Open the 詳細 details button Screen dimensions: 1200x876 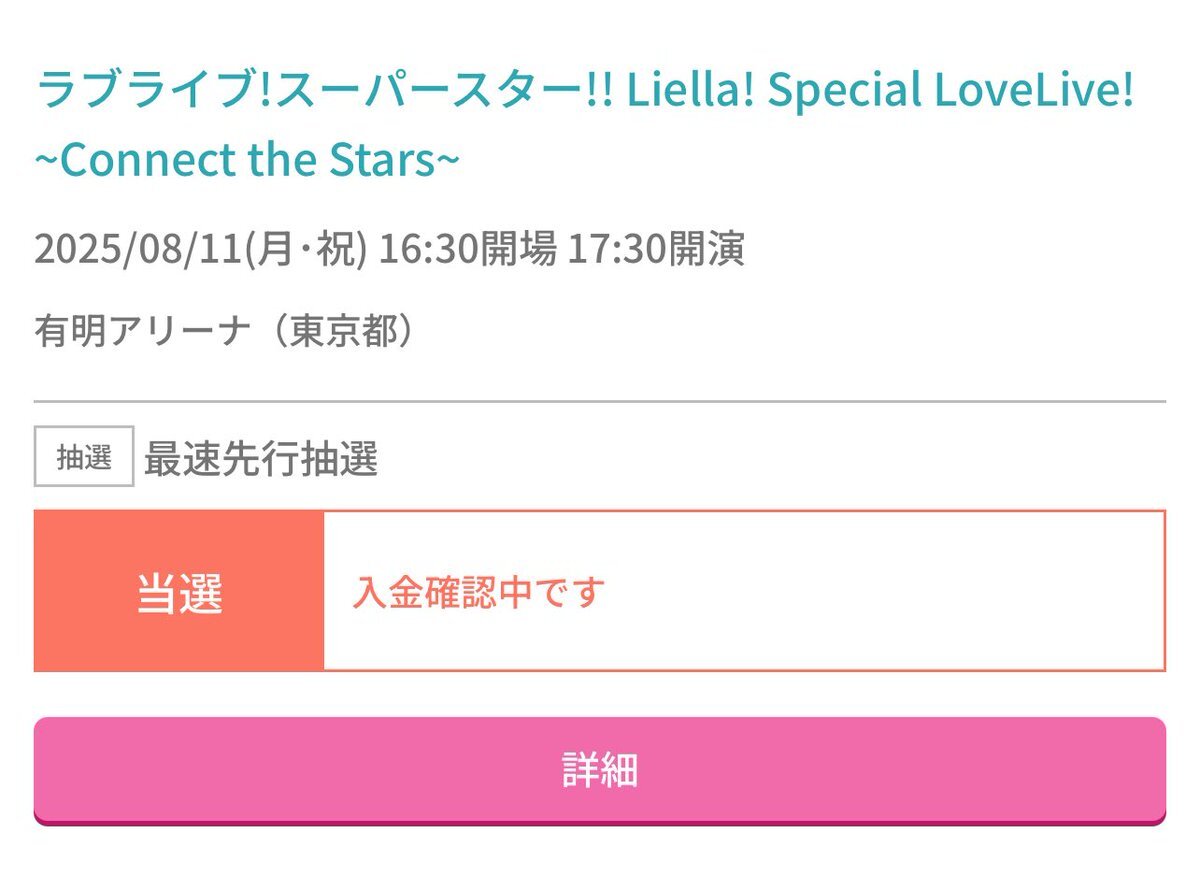(600, 770)
